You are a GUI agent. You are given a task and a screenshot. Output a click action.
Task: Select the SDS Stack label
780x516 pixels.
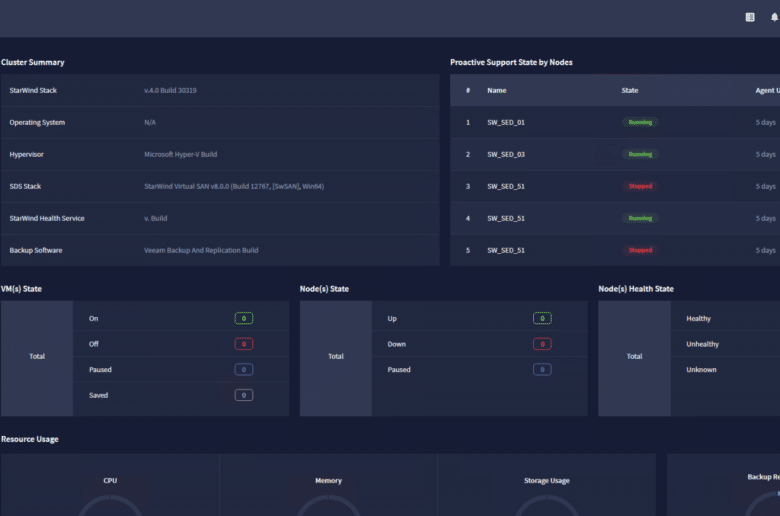(25, 186)
